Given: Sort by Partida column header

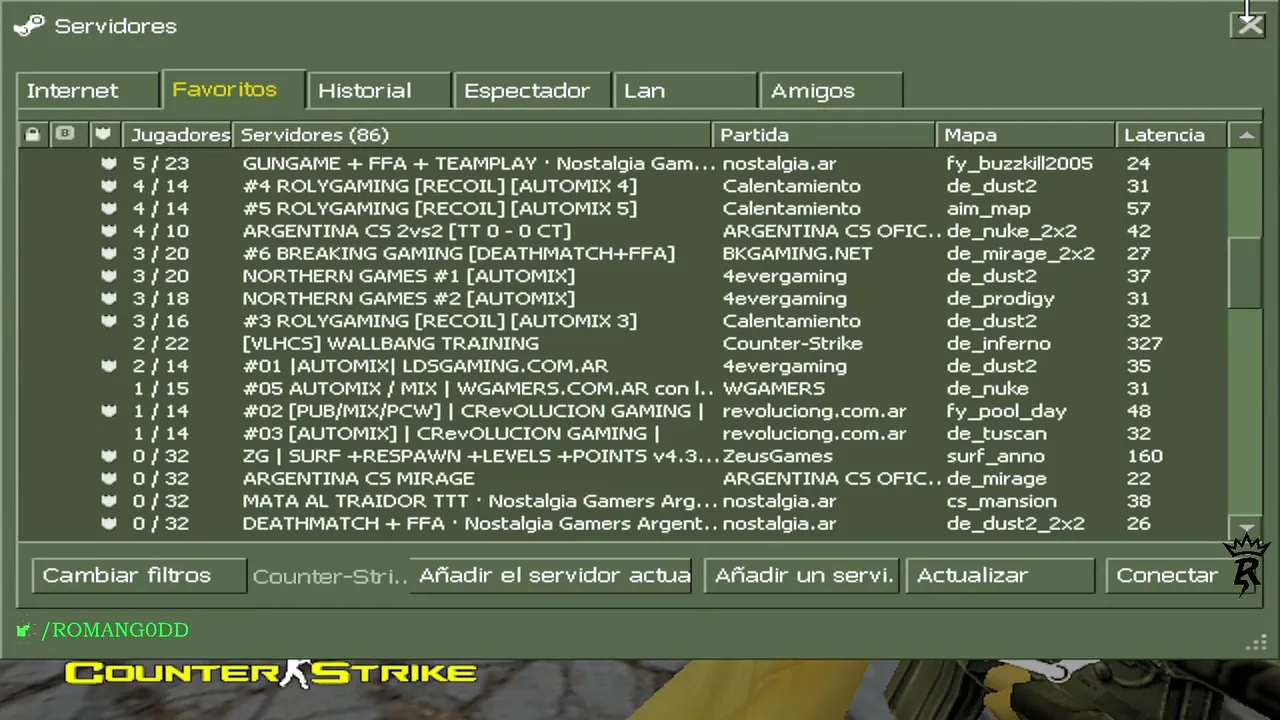Looking at the screenshot, I should [824, 134].
